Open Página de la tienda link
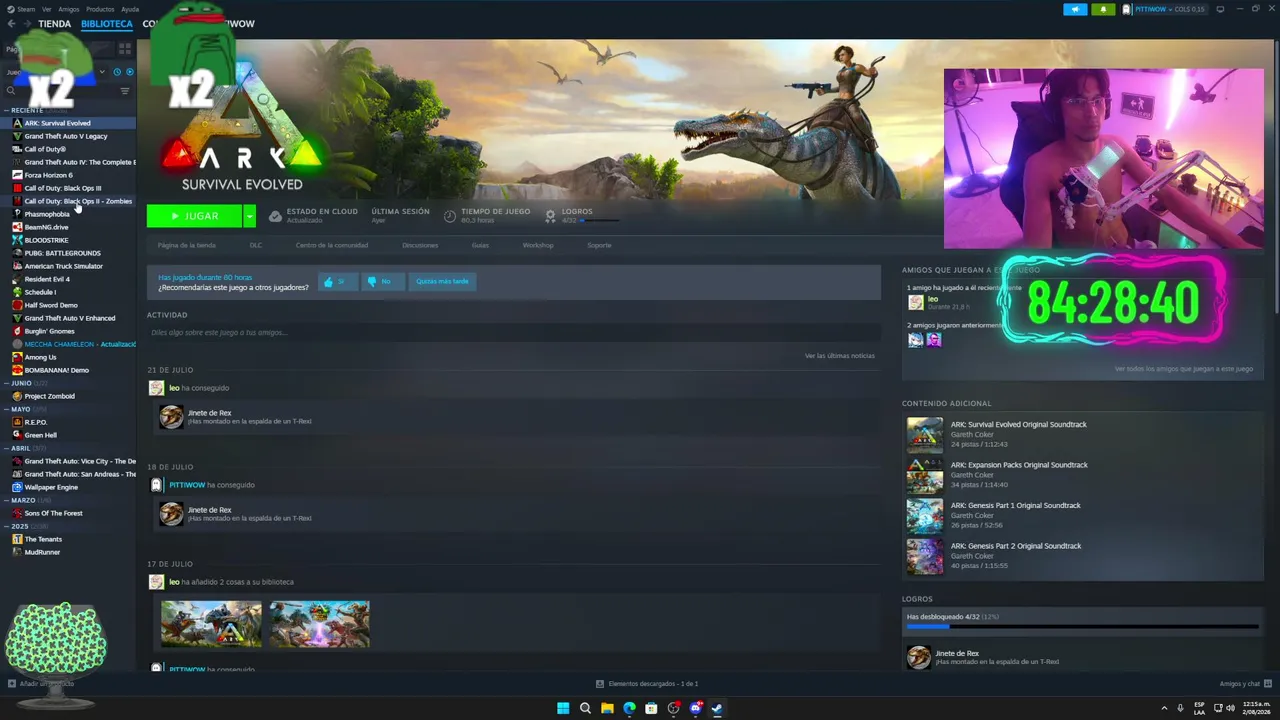 pos(186,245)
